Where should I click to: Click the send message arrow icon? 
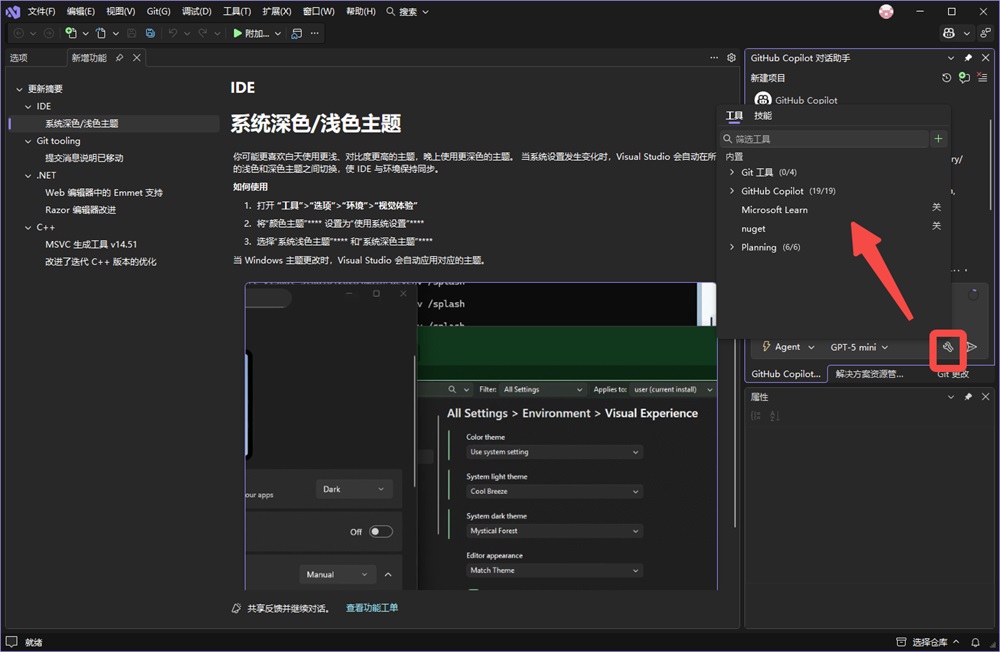972,347
